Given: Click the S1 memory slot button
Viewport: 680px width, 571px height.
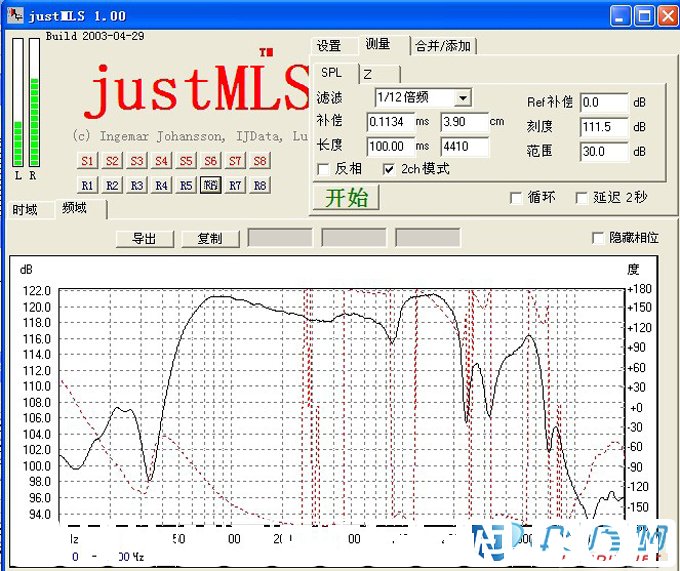Looking at the screenshot, I should 87,161.
